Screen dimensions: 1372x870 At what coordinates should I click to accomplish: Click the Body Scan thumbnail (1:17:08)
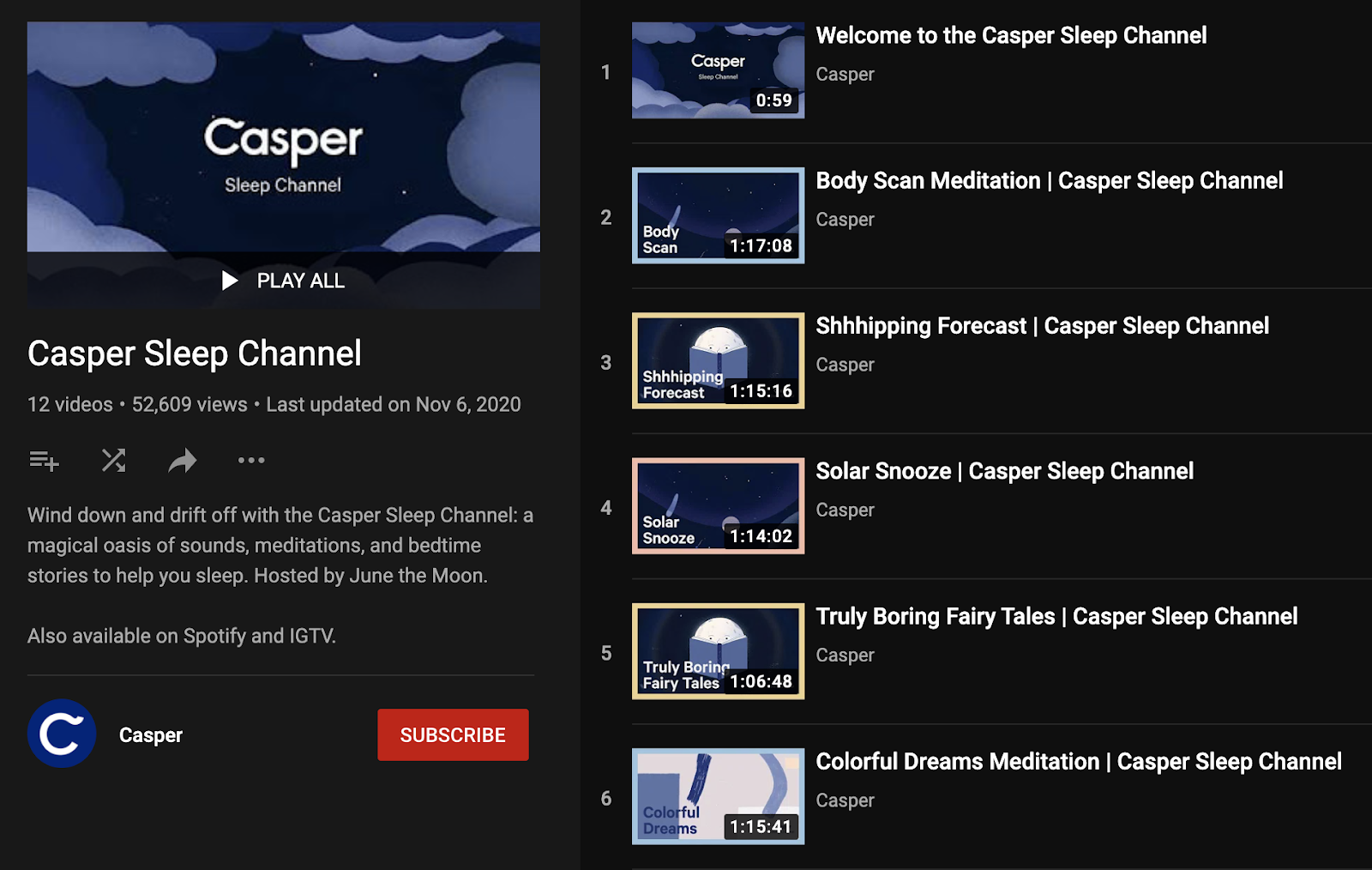point(718,215)
